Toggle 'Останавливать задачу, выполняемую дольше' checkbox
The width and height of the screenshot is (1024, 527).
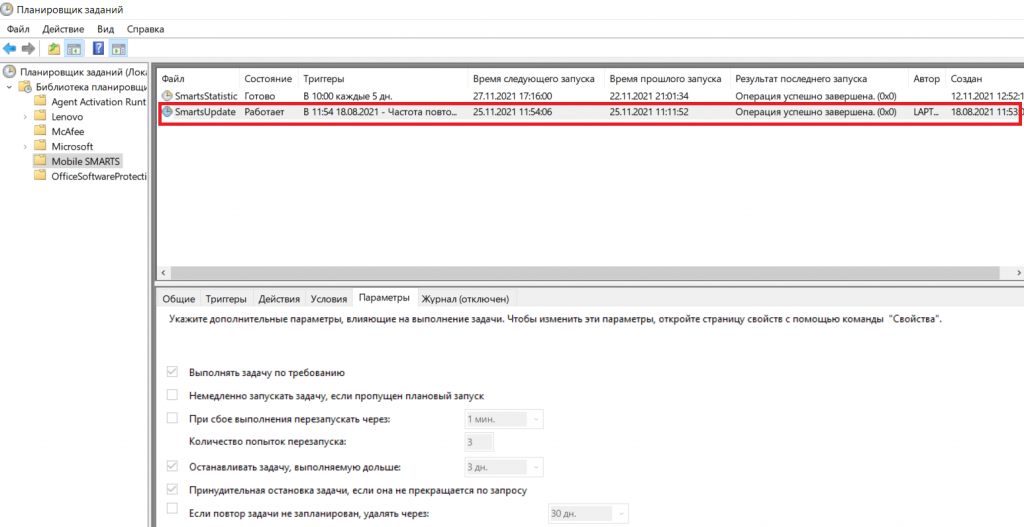point(172,467)
